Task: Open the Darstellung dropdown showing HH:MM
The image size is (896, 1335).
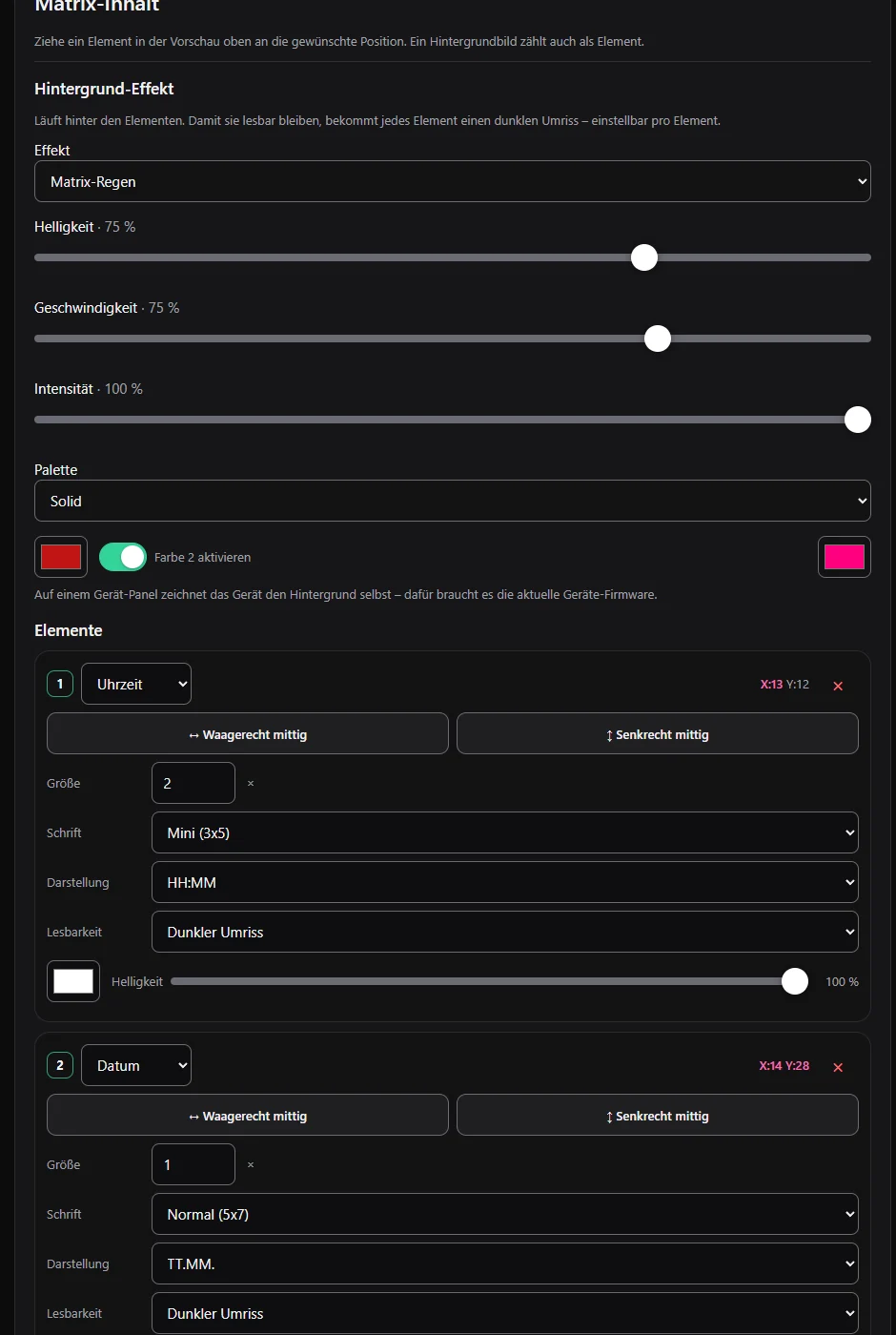Action: click(x=505, y=882)
